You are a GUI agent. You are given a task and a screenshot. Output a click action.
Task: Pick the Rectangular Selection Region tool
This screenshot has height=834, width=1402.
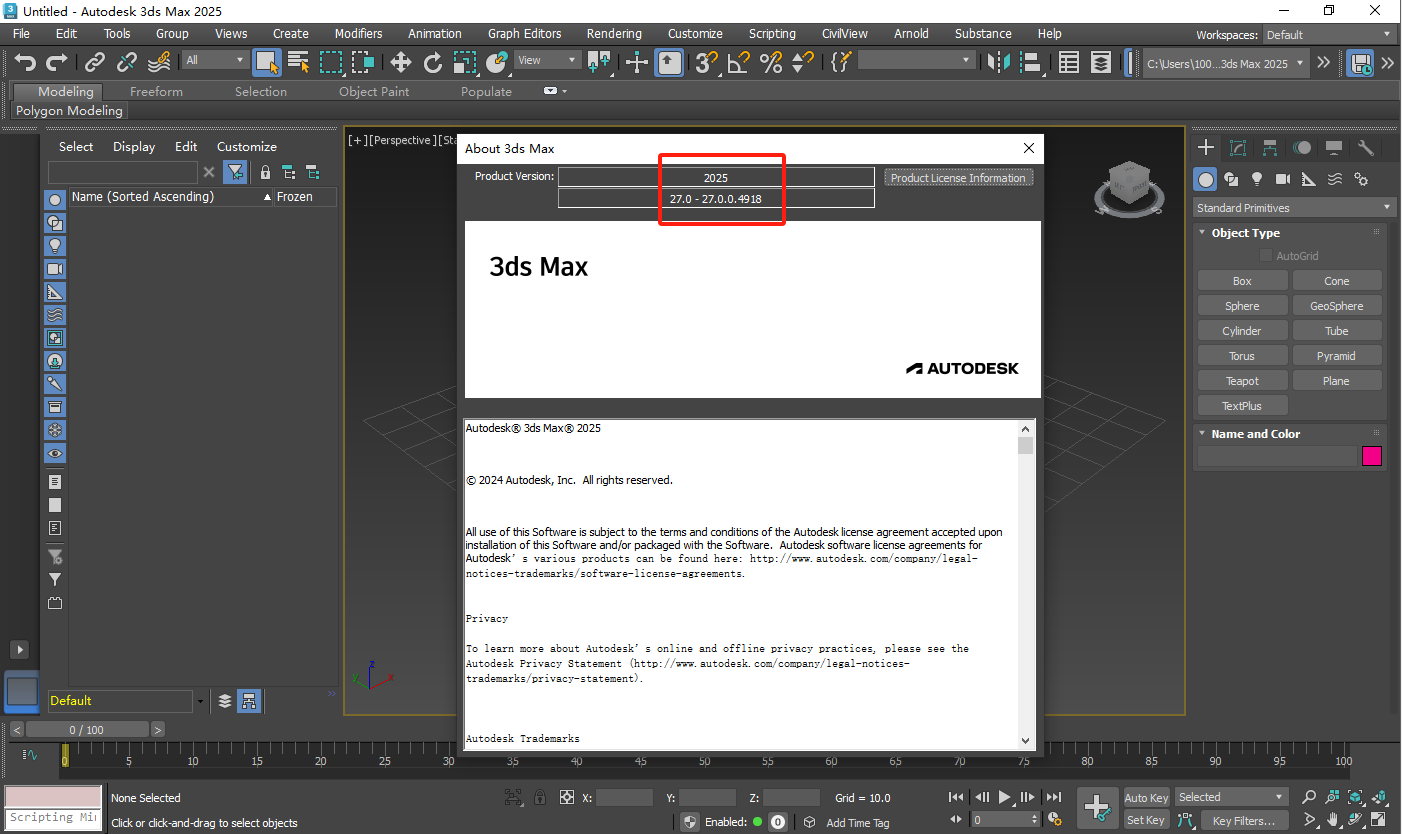click(x=331, y=62)
